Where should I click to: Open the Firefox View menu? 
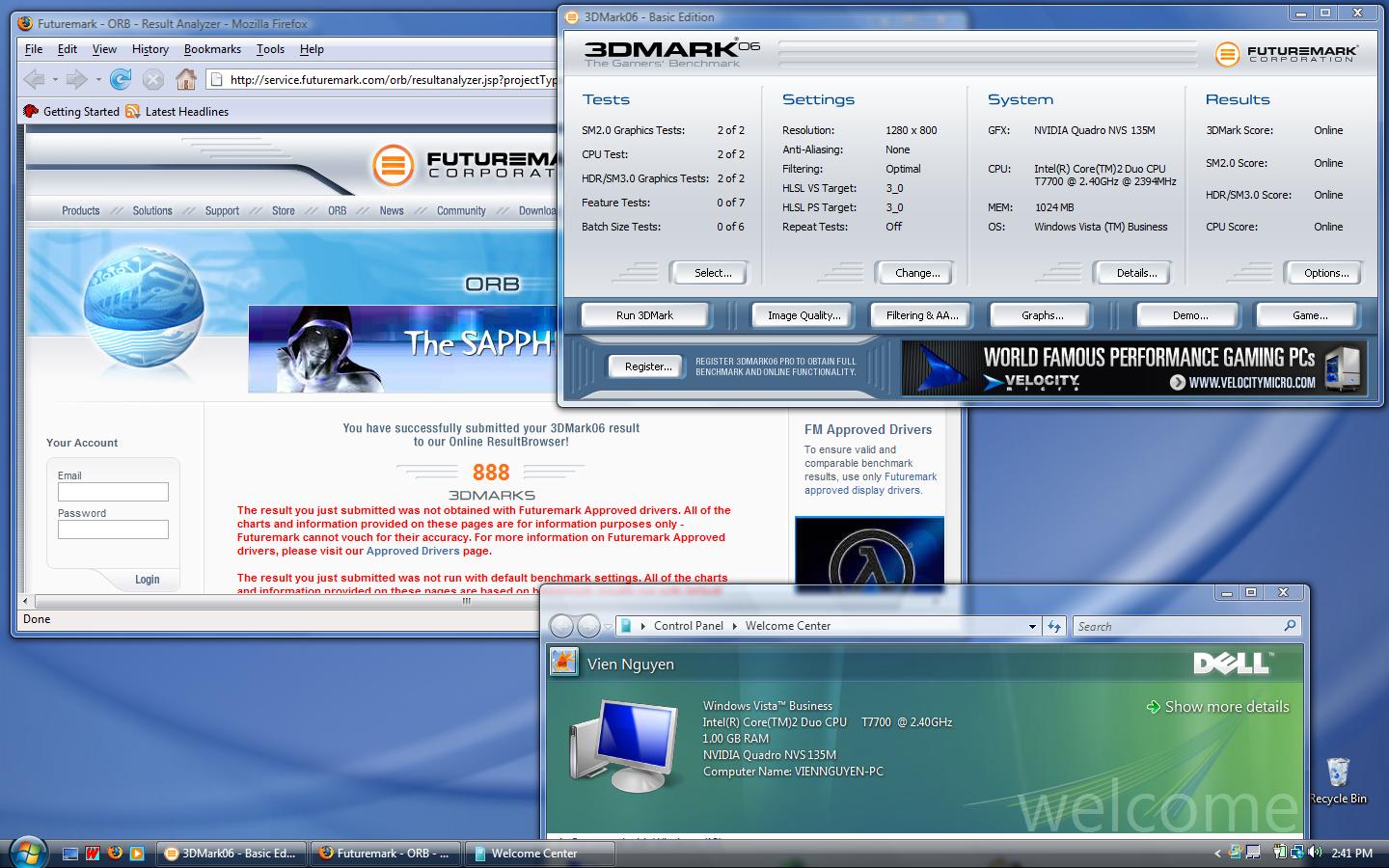coord(104,49)
